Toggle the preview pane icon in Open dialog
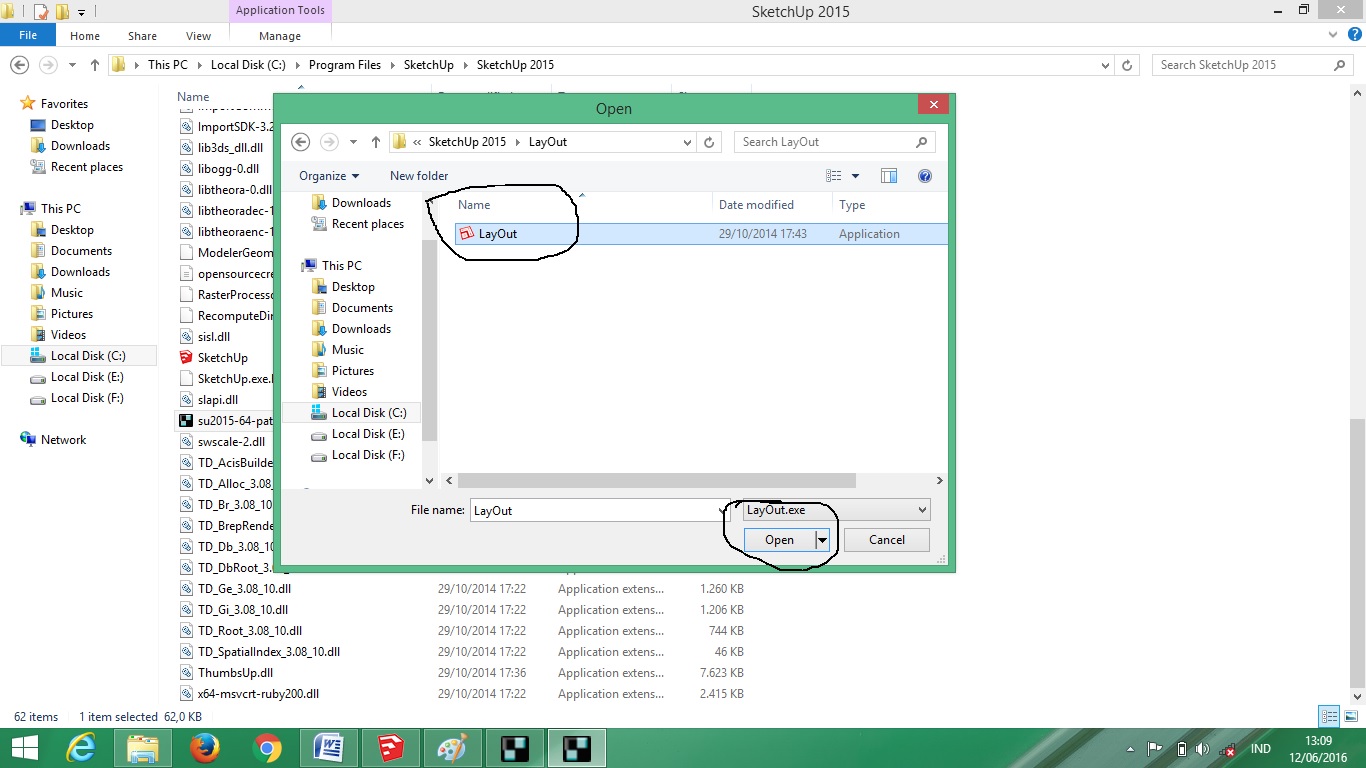Image resolution: width=1366 pixels, height=768 pixels. pos(889,176)
